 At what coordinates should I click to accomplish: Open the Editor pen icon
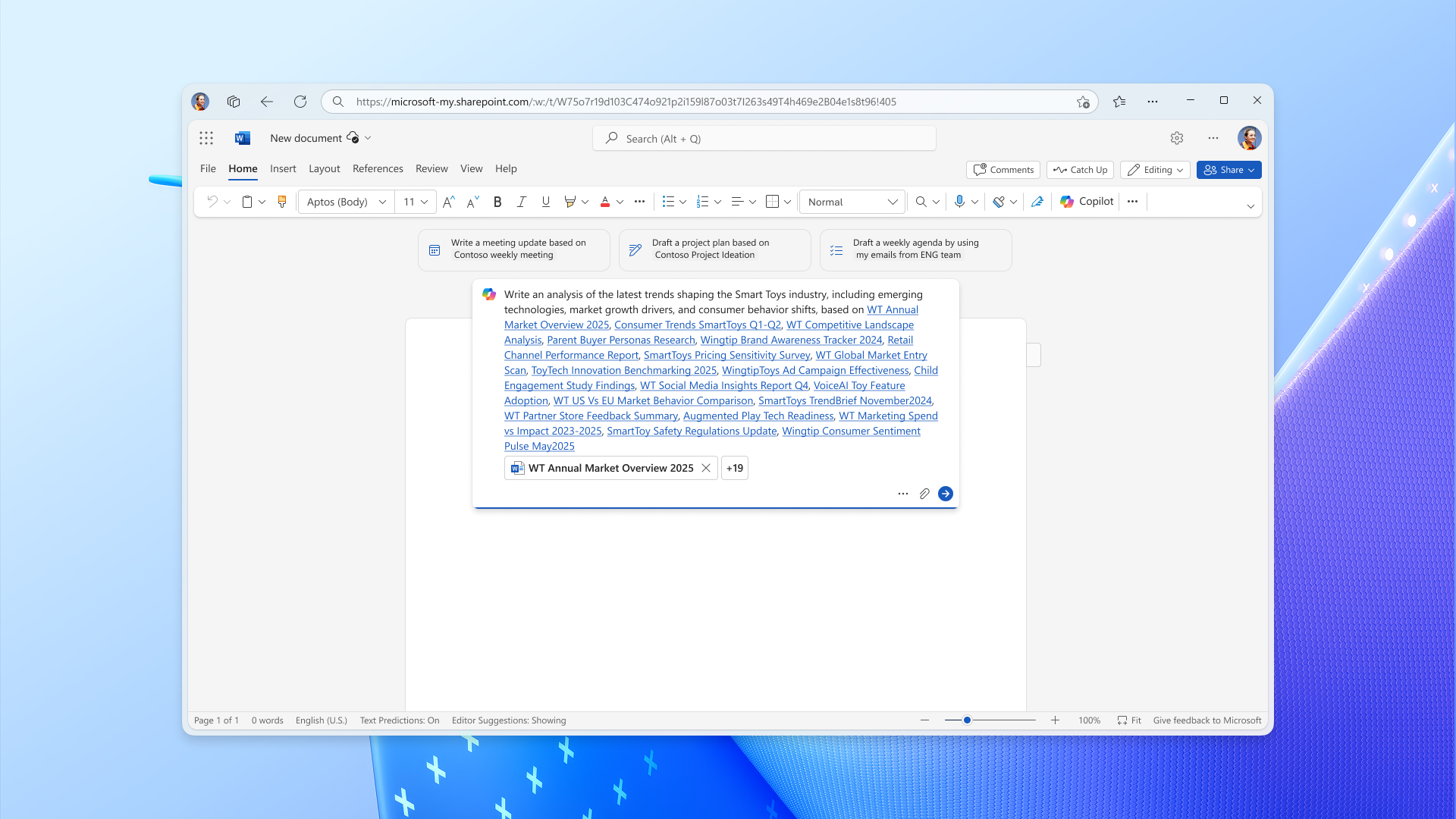1037,202
